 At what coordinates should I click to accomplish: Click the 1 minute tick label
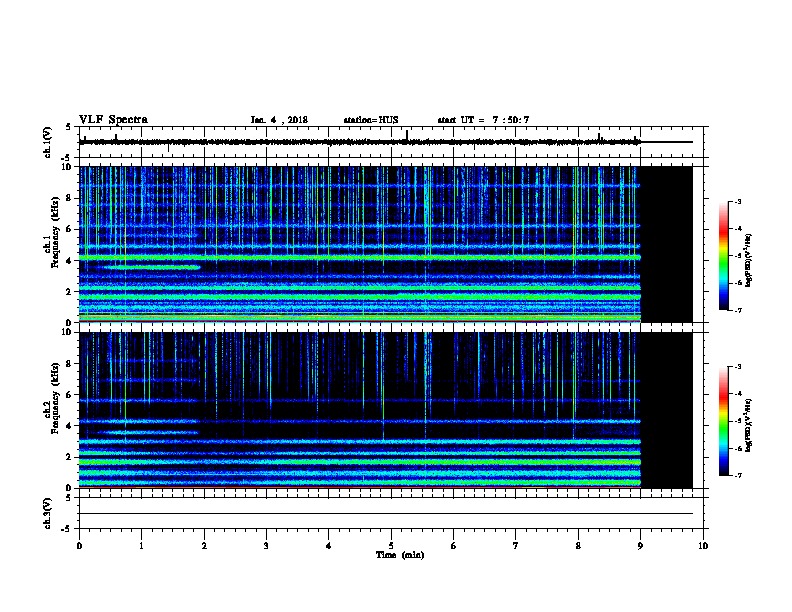pos(141,545)
